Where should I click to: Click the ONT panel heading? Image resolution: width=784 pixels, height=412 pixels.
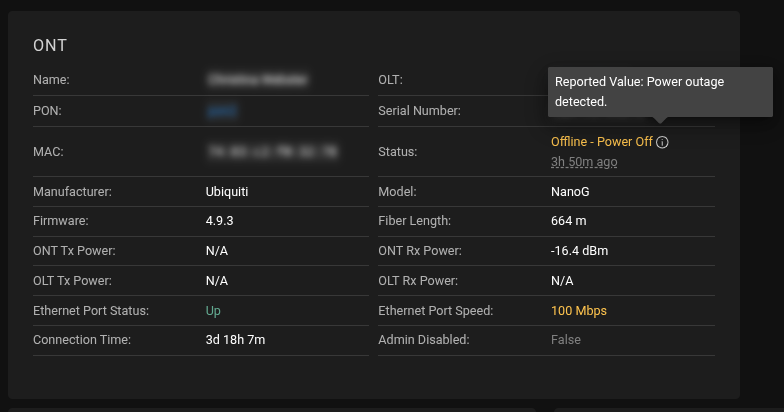tap(50, 45)
